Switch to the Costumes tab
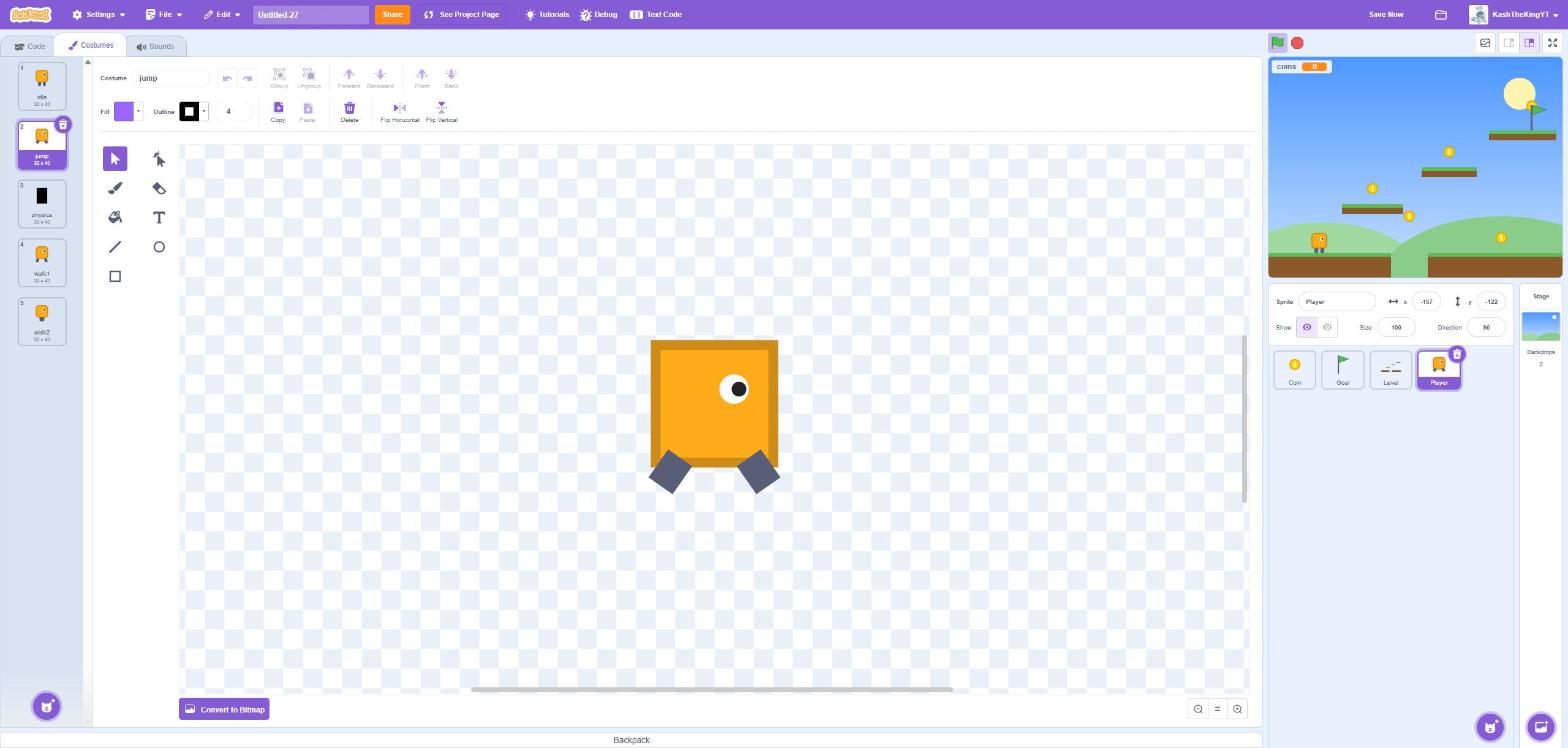Screen dimensions: 1568x748 click(x=91, y=46)
